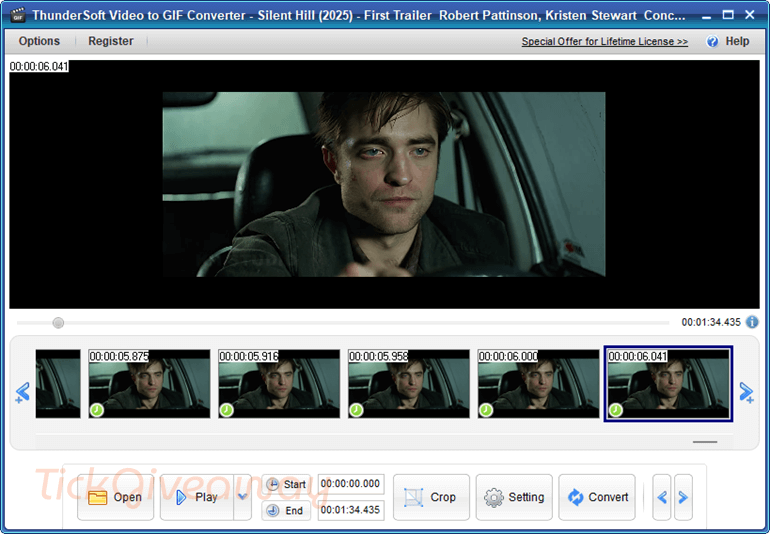Screen dimensions: 770x534
Task: Select the highlighted frame thumbnail at 00:00:06.041
Action: (x=668, y=384)
